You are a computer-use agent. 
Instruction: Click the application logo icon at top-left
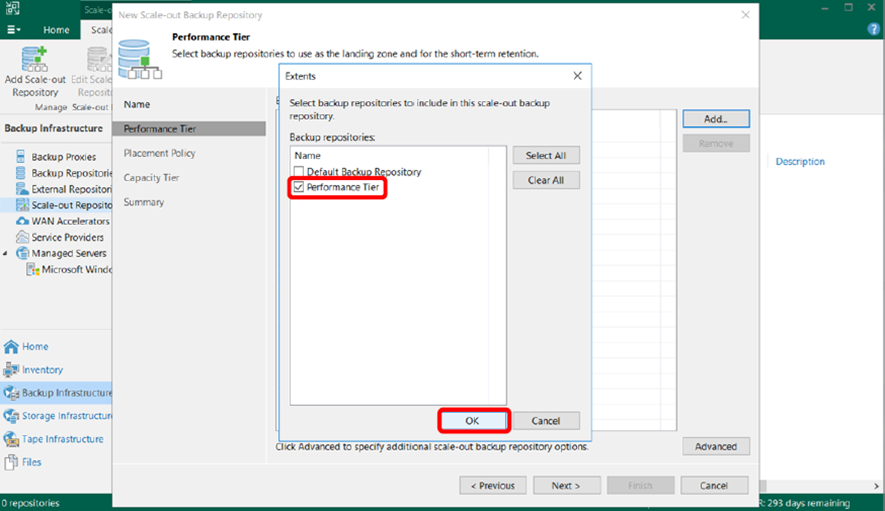(x=12, y=8)
